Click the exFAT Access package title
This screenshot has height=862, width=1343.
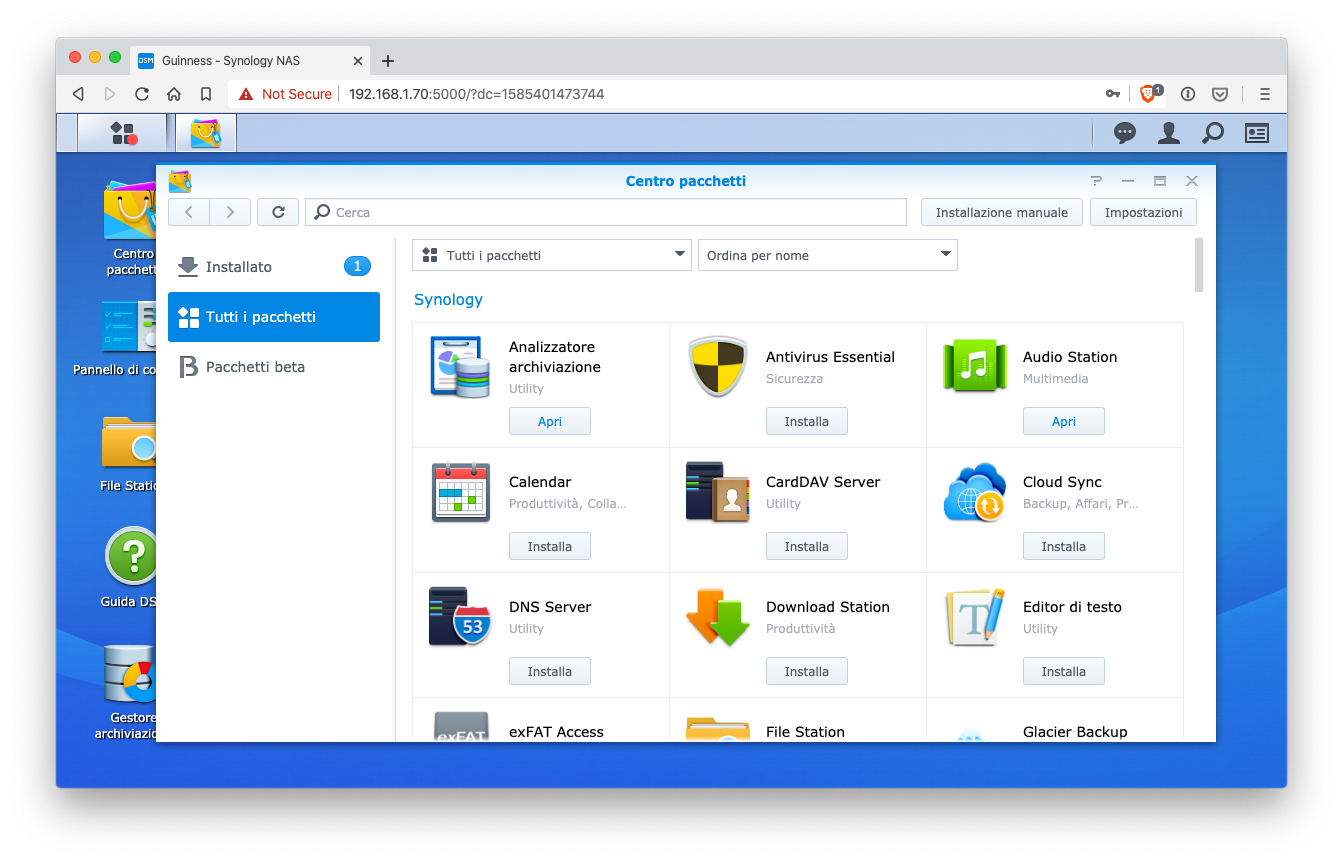click(556, 732)
